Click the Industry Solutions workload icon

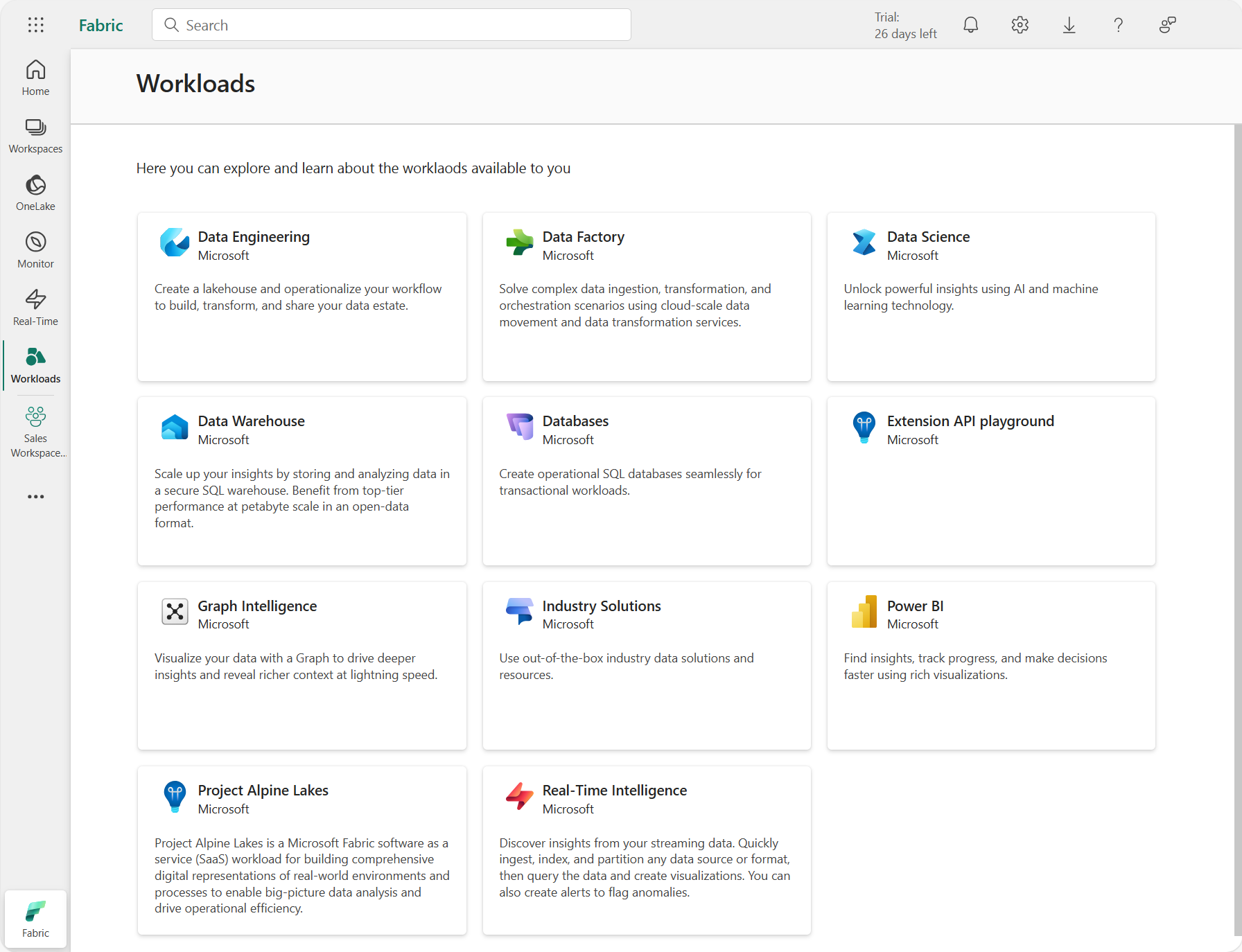(519, 612)
